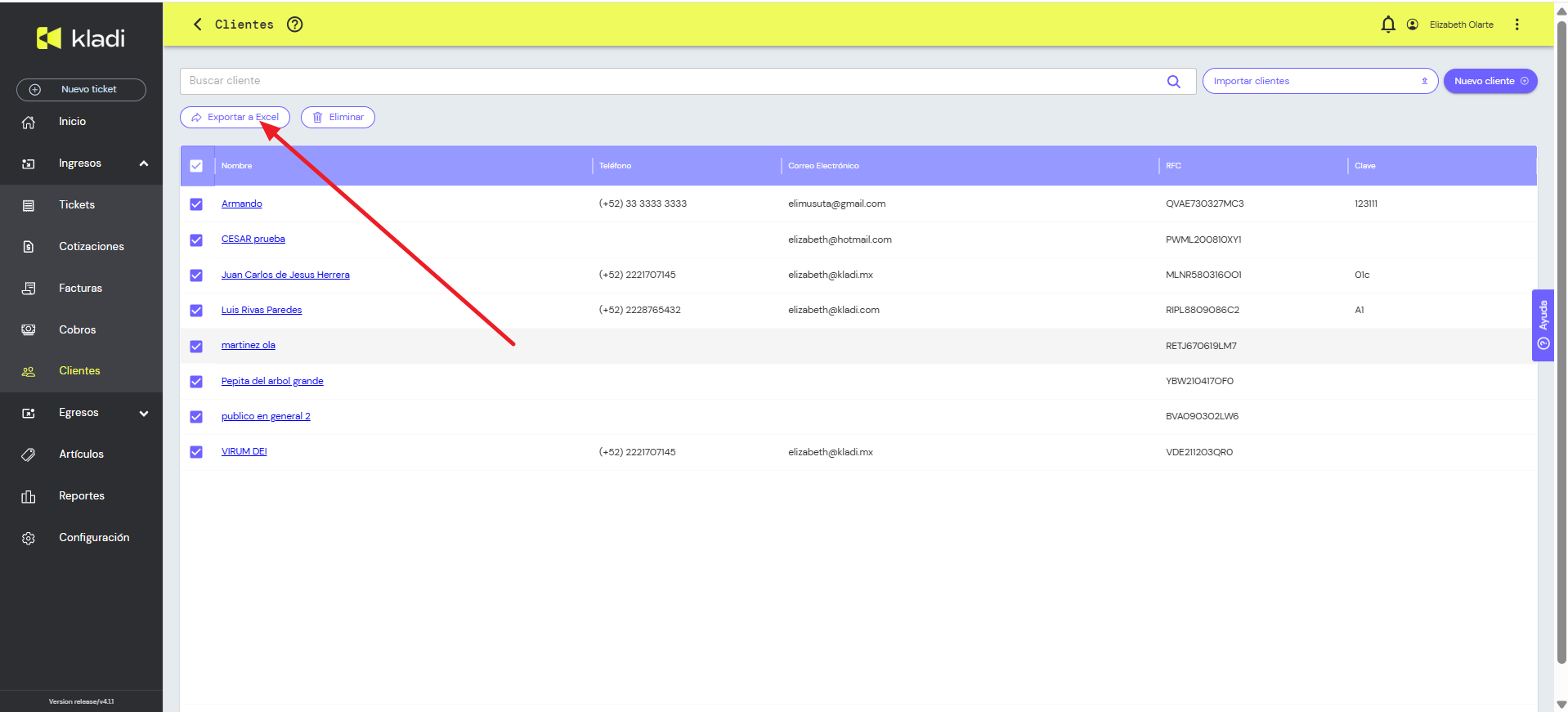Screen dimensions: 1568x712
Task: Click the Nuevo ticket button
Action: pyautogui.click(x=81, y=90)
